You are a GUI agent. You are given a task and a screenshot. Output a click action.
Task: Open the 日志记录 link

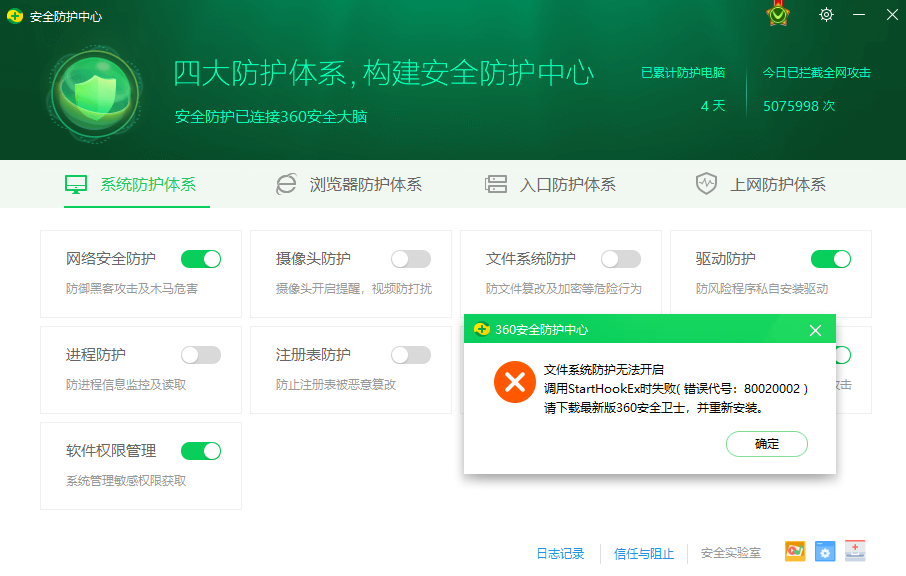(x=560, y=553)
